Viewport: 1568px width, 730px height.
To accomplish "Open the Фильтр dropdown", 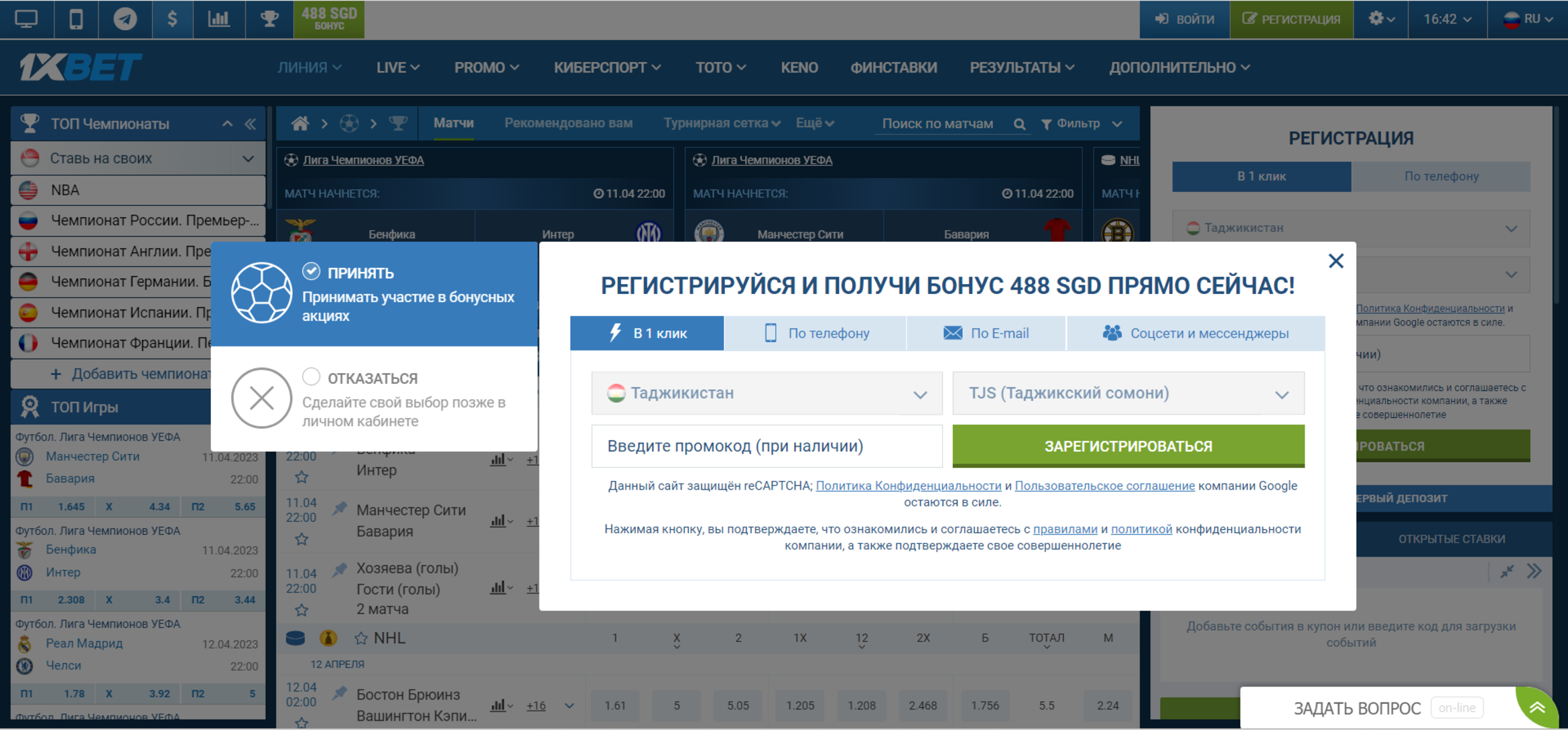I will point(1081,124).
